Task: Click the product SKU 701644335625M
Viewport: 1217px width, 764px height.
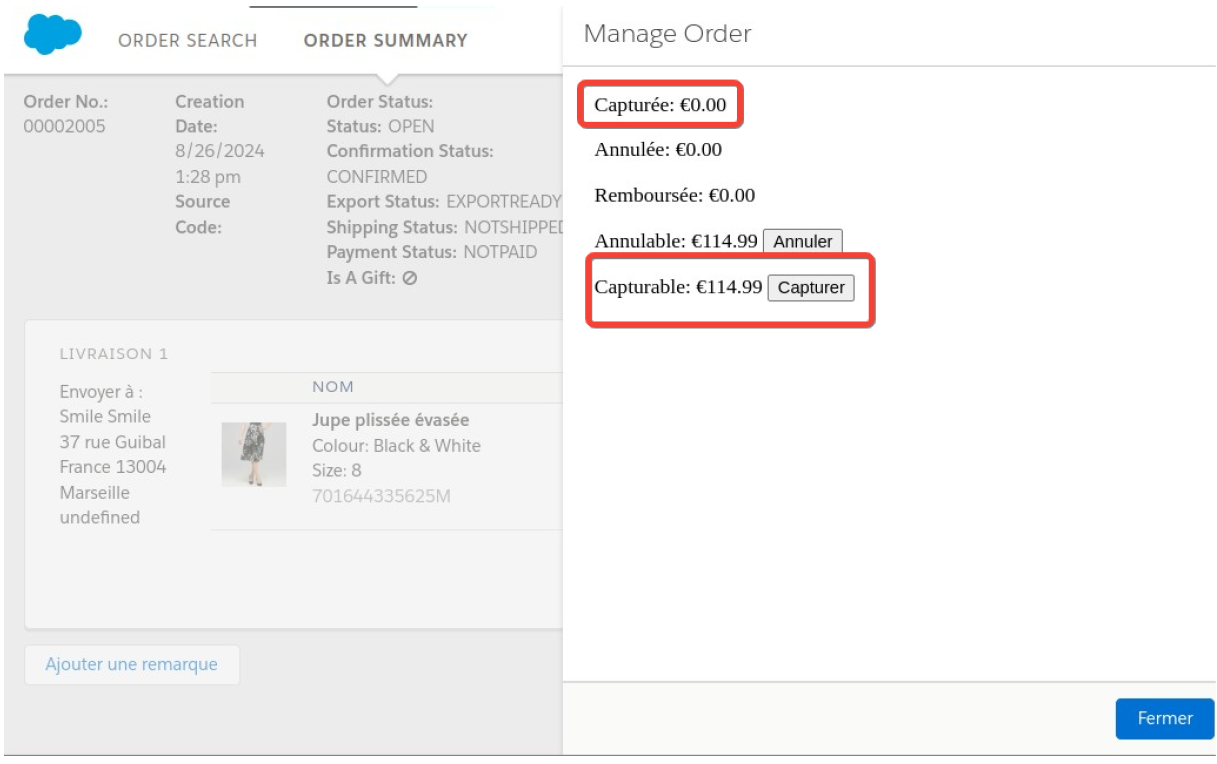Action: coord(382,495)
